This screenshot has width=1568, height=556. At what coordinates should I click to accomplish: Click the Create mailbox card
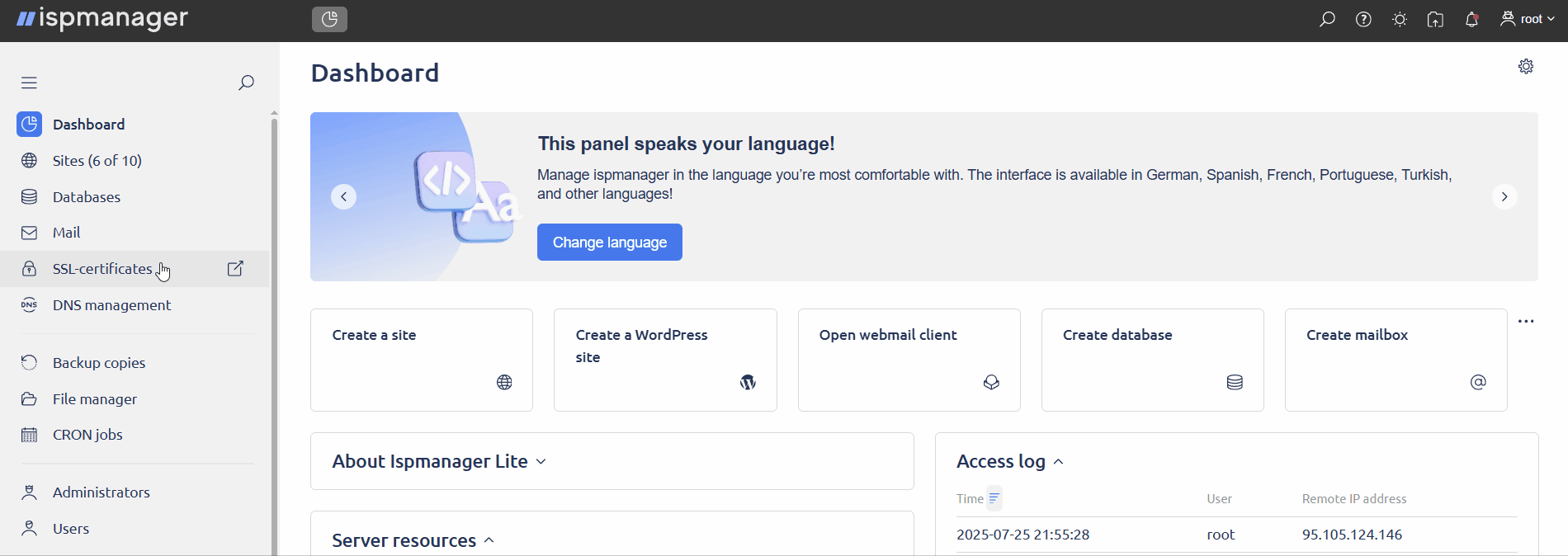click(1396, 360)
